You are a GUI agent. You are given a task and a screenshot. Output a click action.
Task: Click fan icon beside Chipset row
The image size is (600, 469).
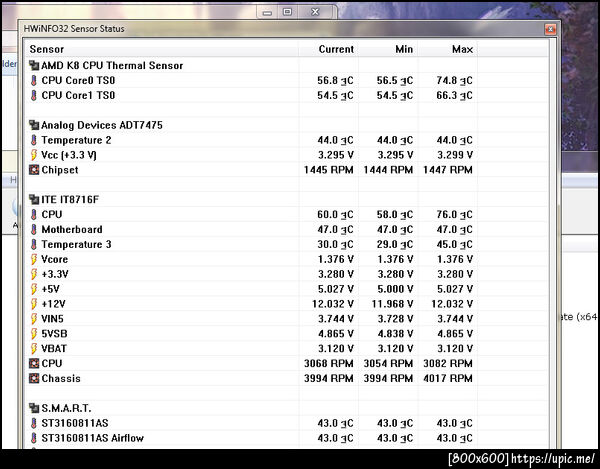[34, 170]
